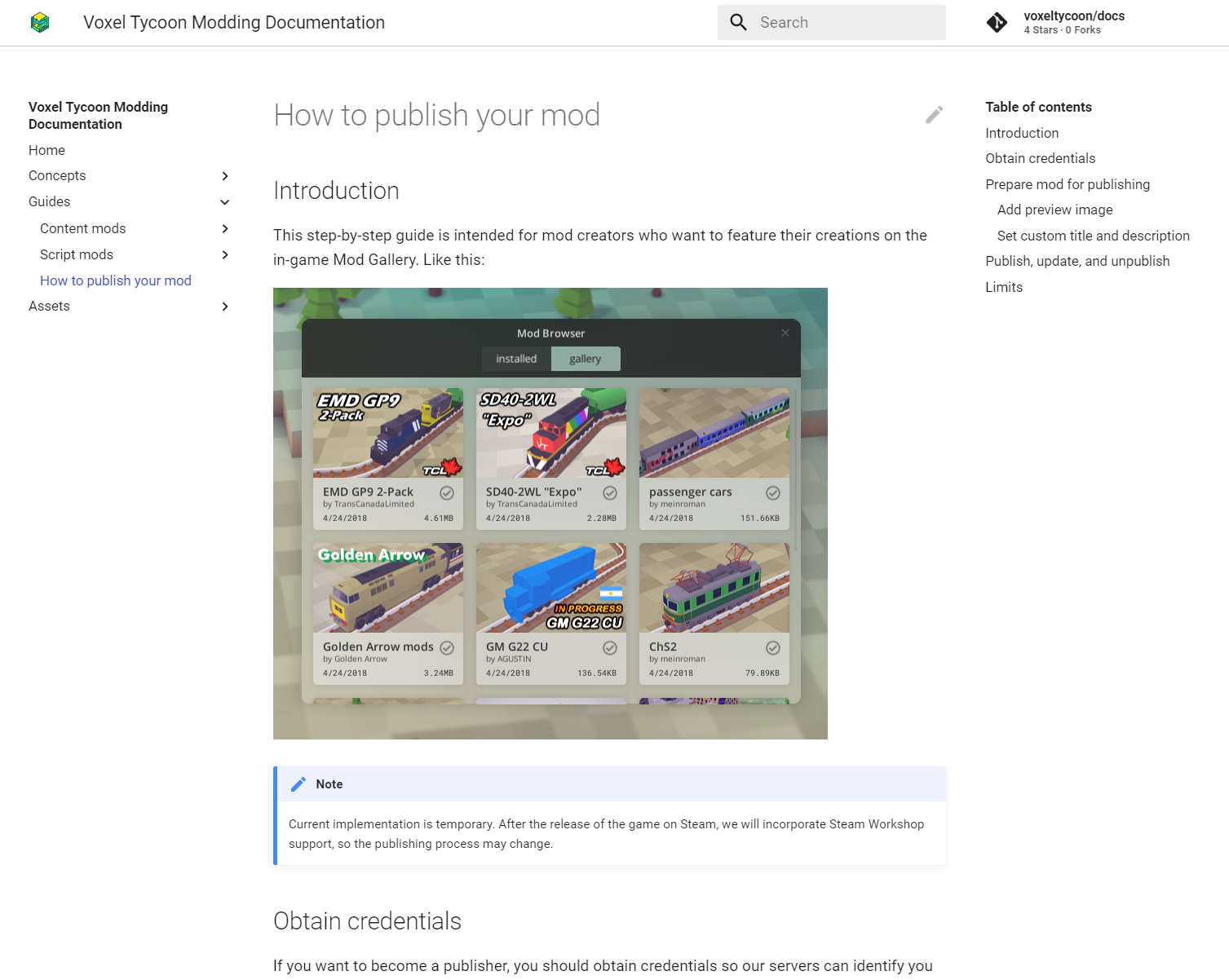Go to 'Add preview image' contents link

1054,210
